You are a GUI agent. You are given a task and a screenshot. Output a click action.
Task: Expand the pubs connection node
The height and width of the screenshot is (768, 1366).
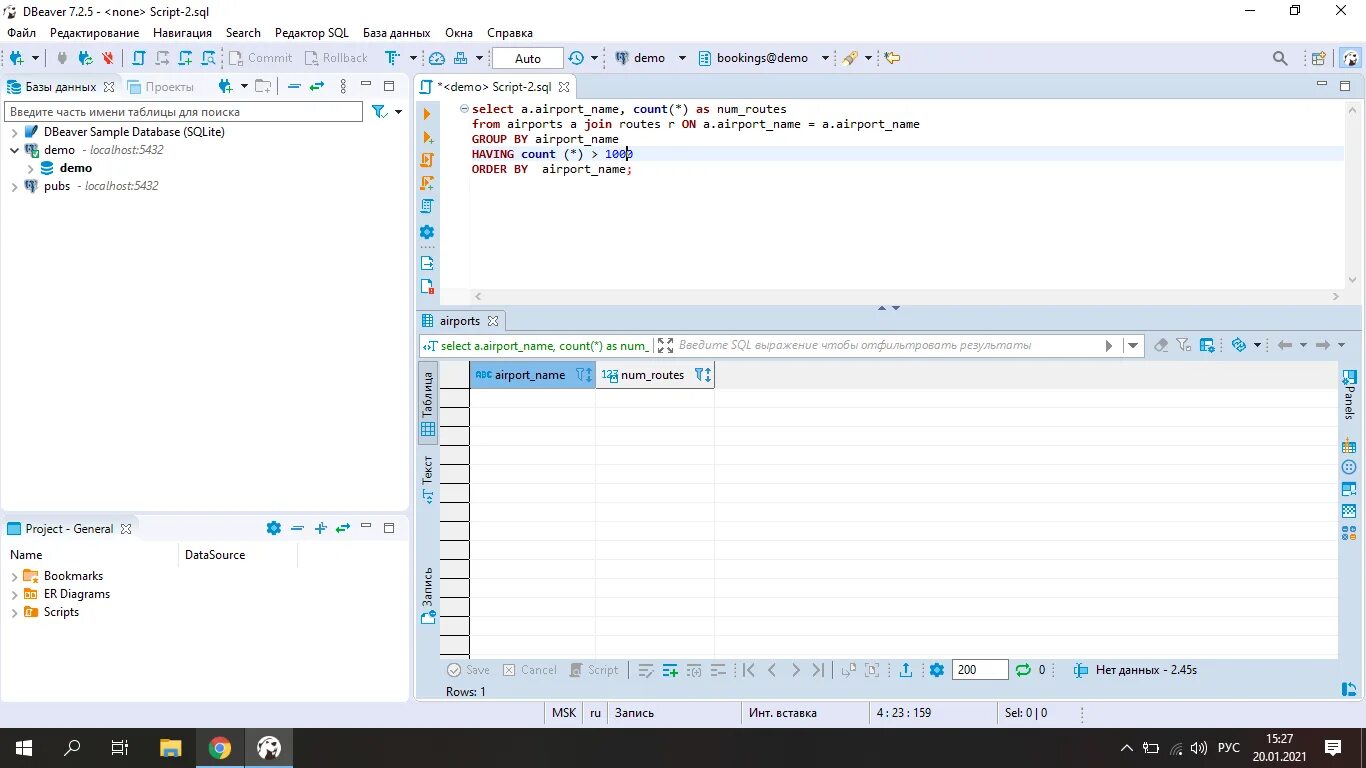tap(15, 186)
